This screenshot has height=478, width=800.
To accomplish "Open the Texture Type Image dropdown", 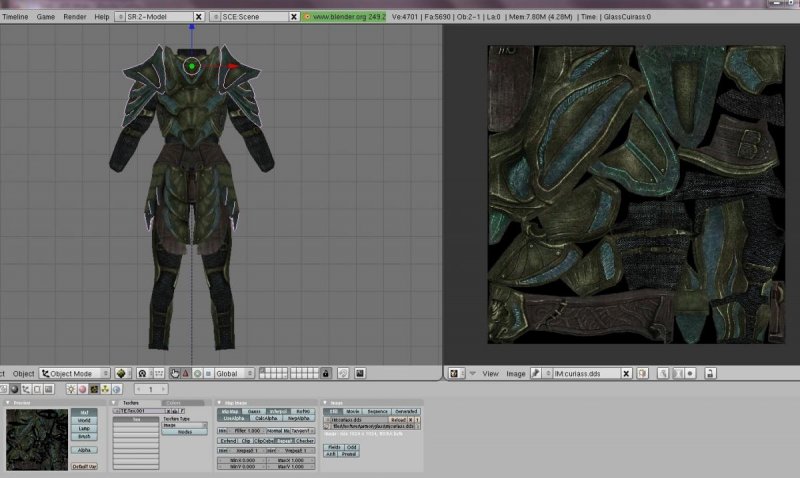I will 184,425.
